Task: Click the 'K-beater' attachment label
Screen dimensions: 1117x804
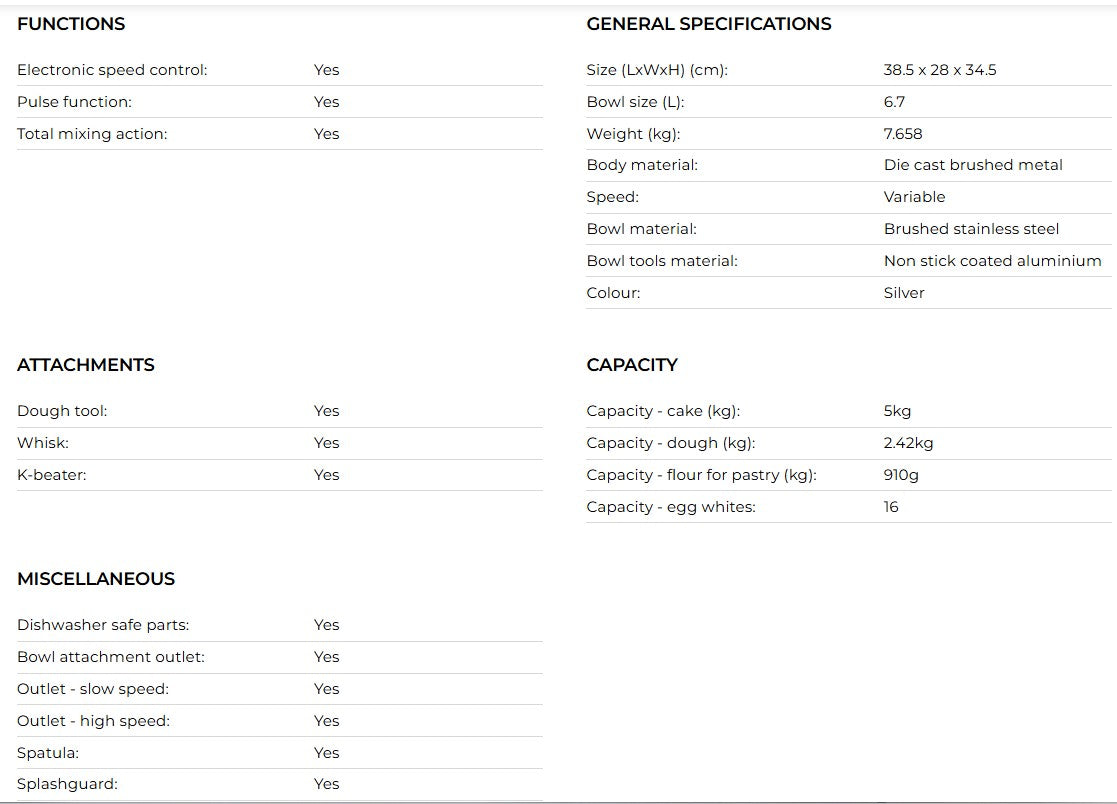Action: 52,475
